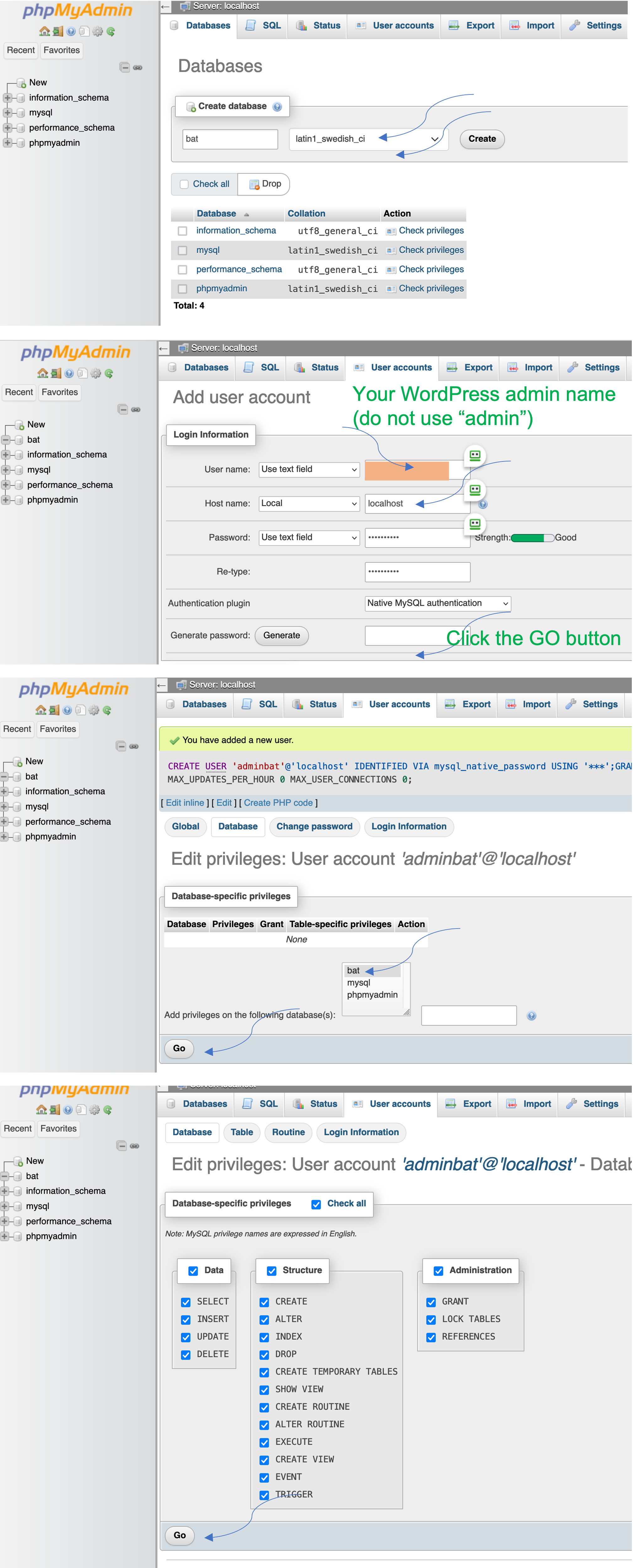Click the Status chart icon on the privileges checklist page tab bar
Image resolution: width=634 pixels, height=1568 pixels.
click(x=299, y=1104)
